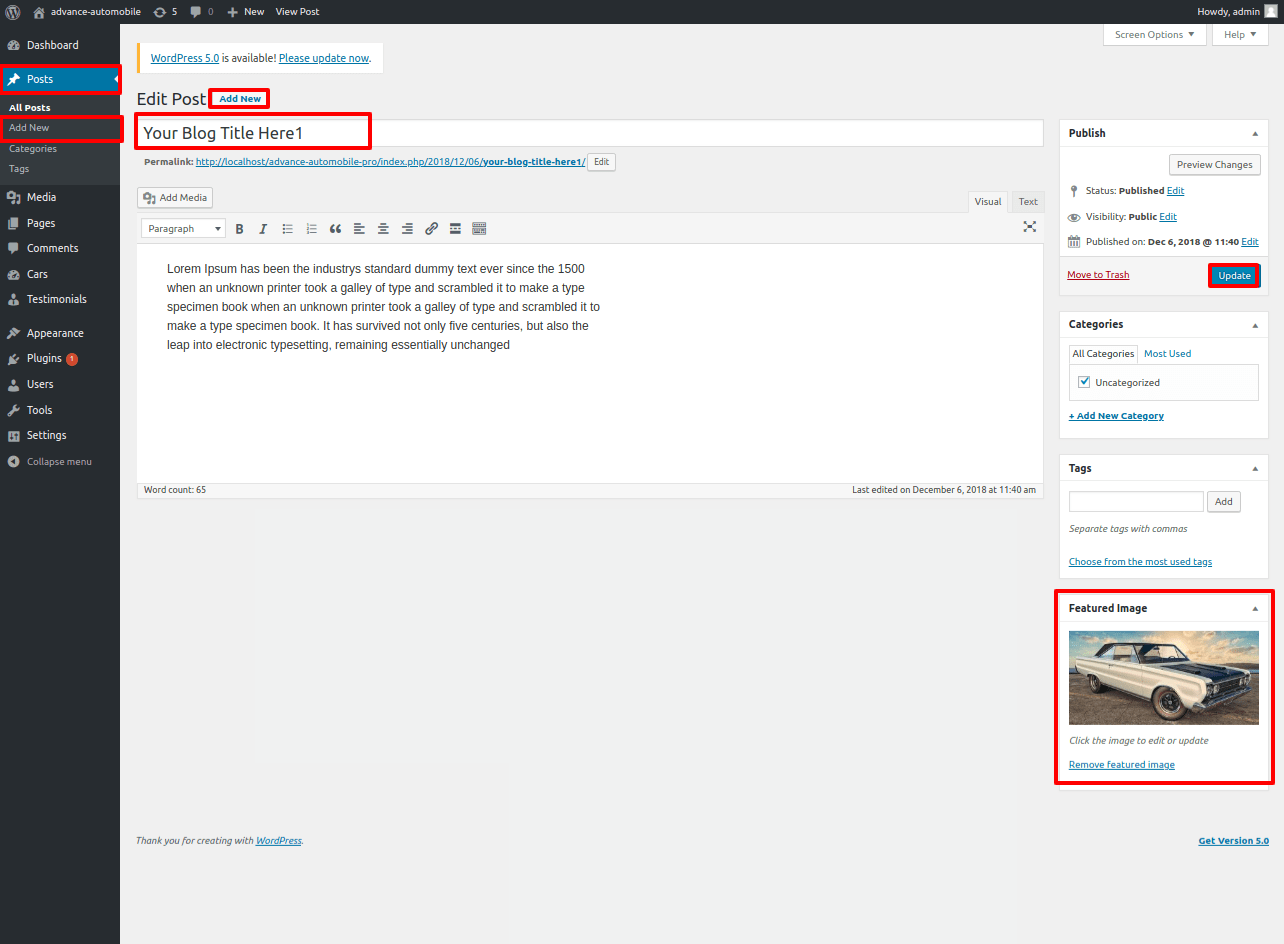Screen dimensions: 1284x944
Task: Expand the Screen Options panel
Action: pyautogui.click(x=1154, y=35)
